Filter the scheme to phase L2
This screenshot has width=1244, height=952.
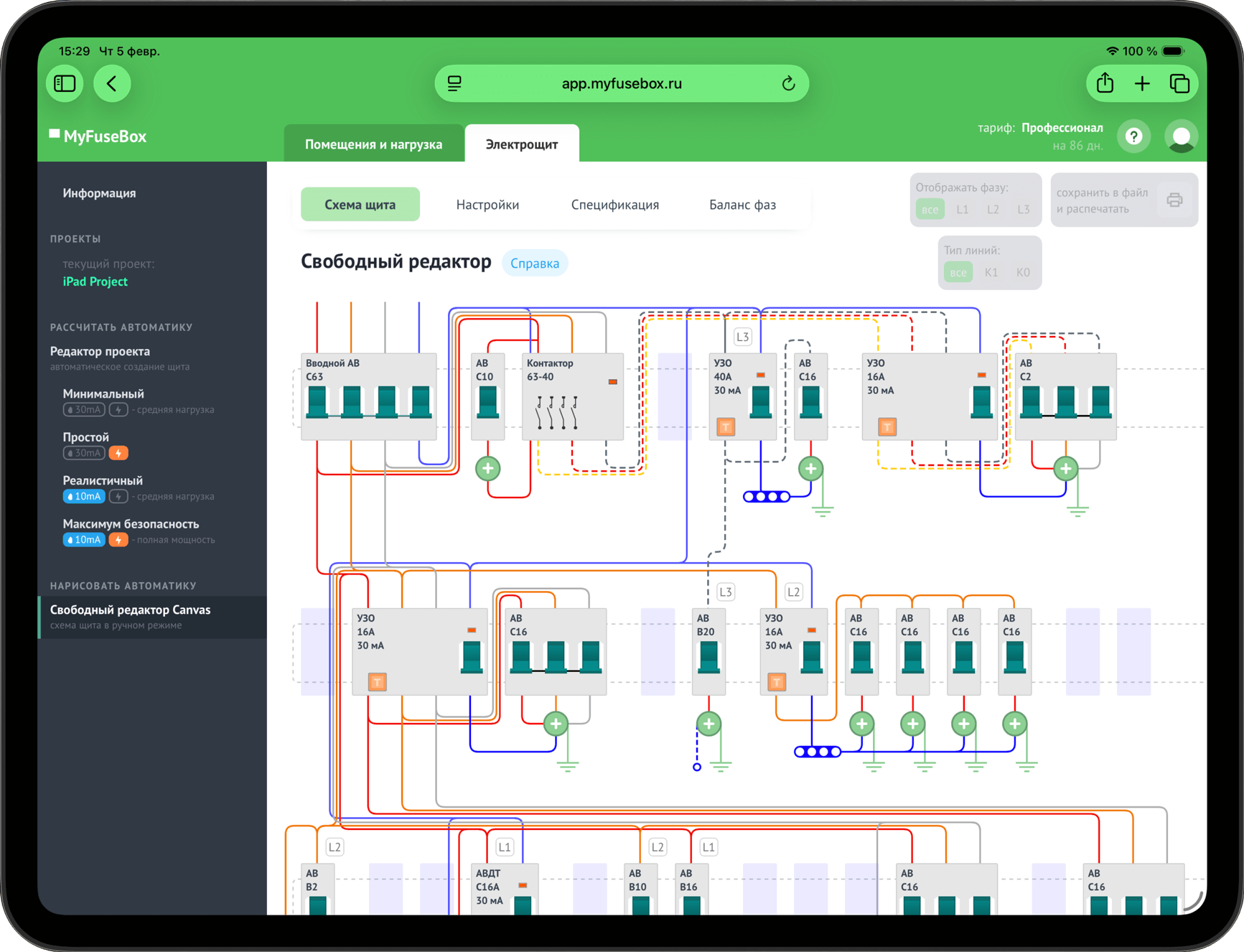(993, 210)
